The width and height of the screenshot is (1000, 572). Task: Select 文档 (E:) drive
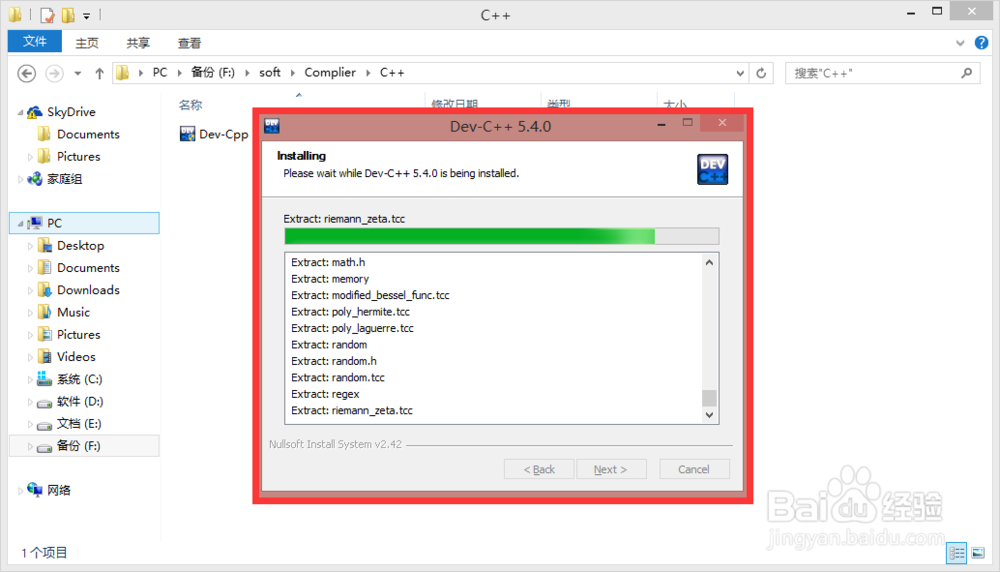[78, 423]
